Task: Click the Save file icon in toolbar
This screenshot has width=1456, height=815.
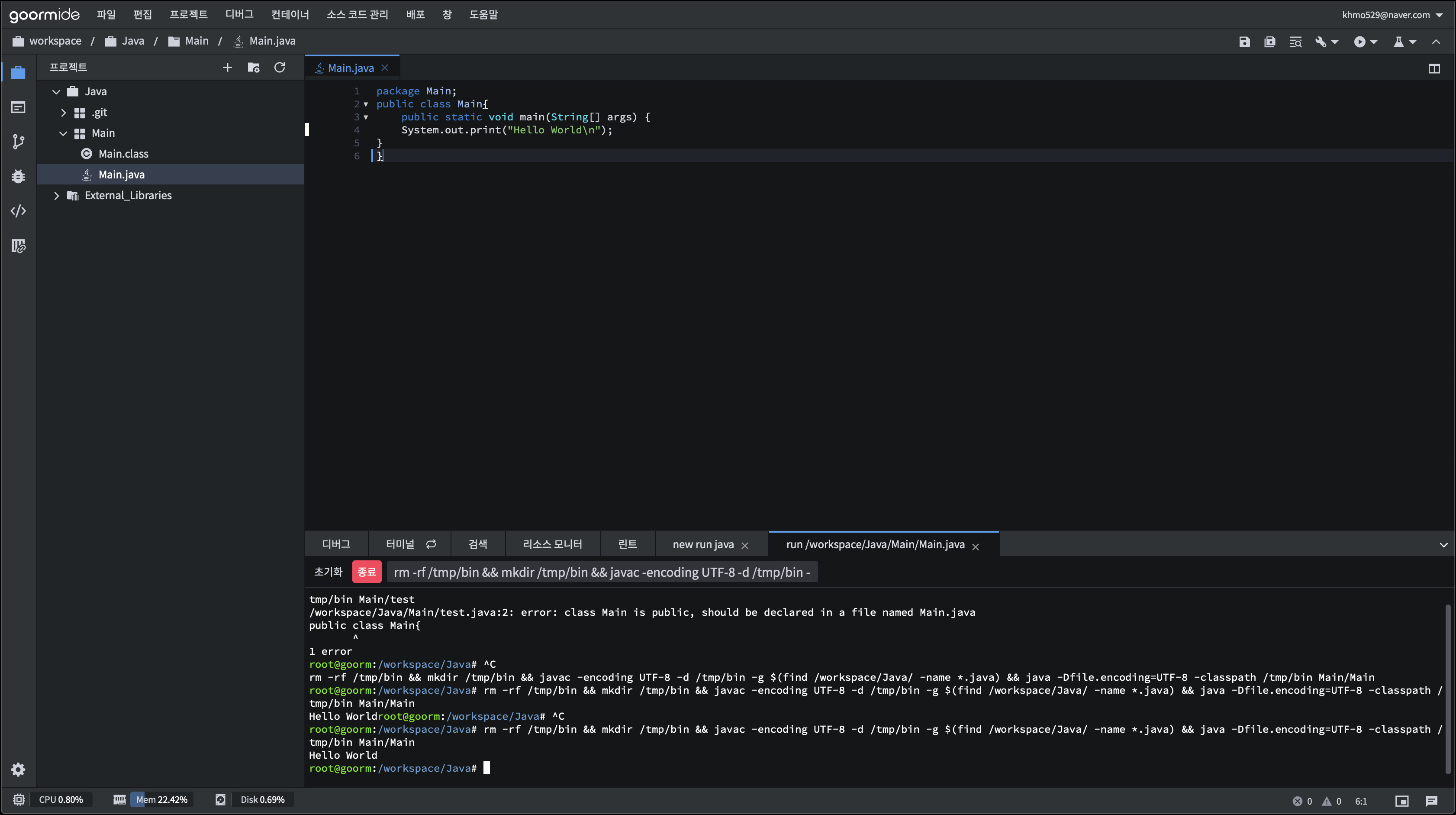Action: tap(1244, 42)
